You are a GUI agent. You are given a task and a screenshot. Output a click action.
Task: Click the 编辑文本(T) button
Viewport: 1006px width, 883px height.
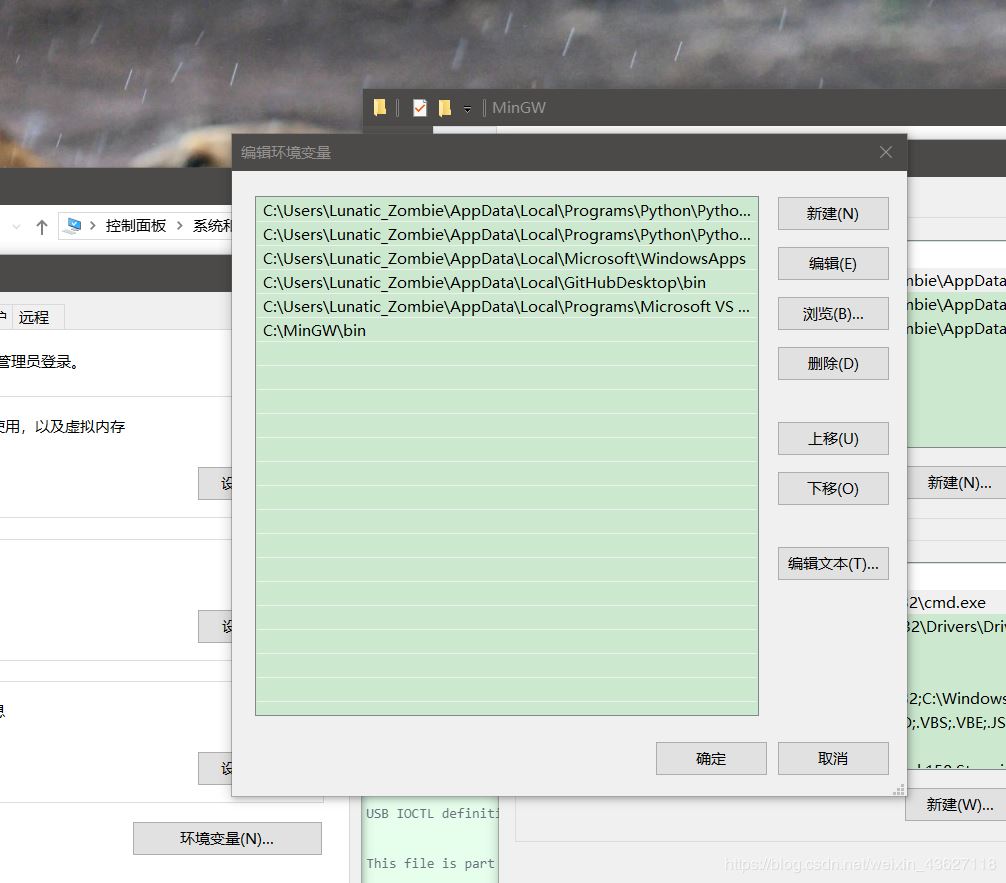click(833, 563)
